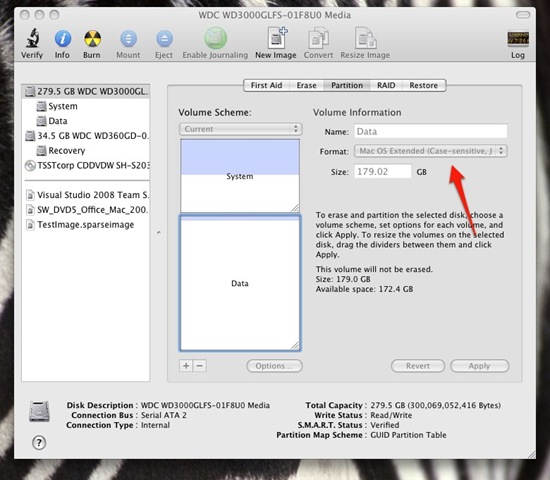Switch to the First Aid tab
The width and height of the screenshot is (550, 480).
(x=266, y=85)
